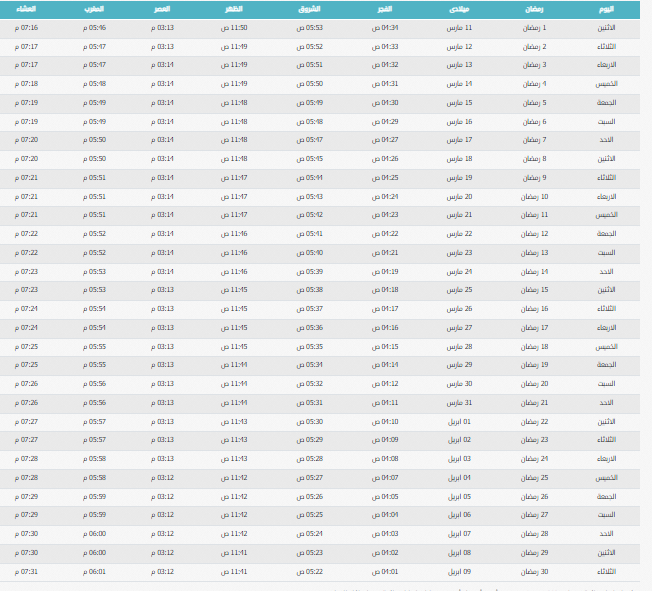Select Fajr time 04:34 in first row

pyautogui.click(x=385, y=27)
